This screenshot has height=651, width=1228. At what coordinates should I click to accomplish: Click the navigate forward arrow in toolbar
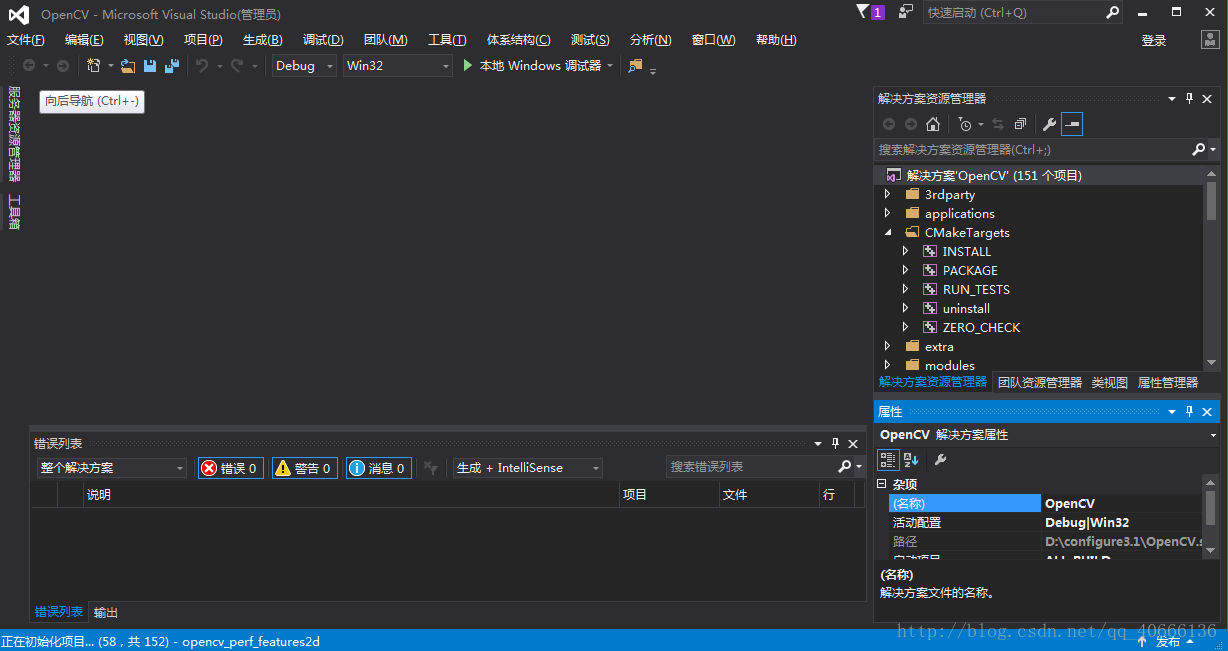tap(62, 65)
